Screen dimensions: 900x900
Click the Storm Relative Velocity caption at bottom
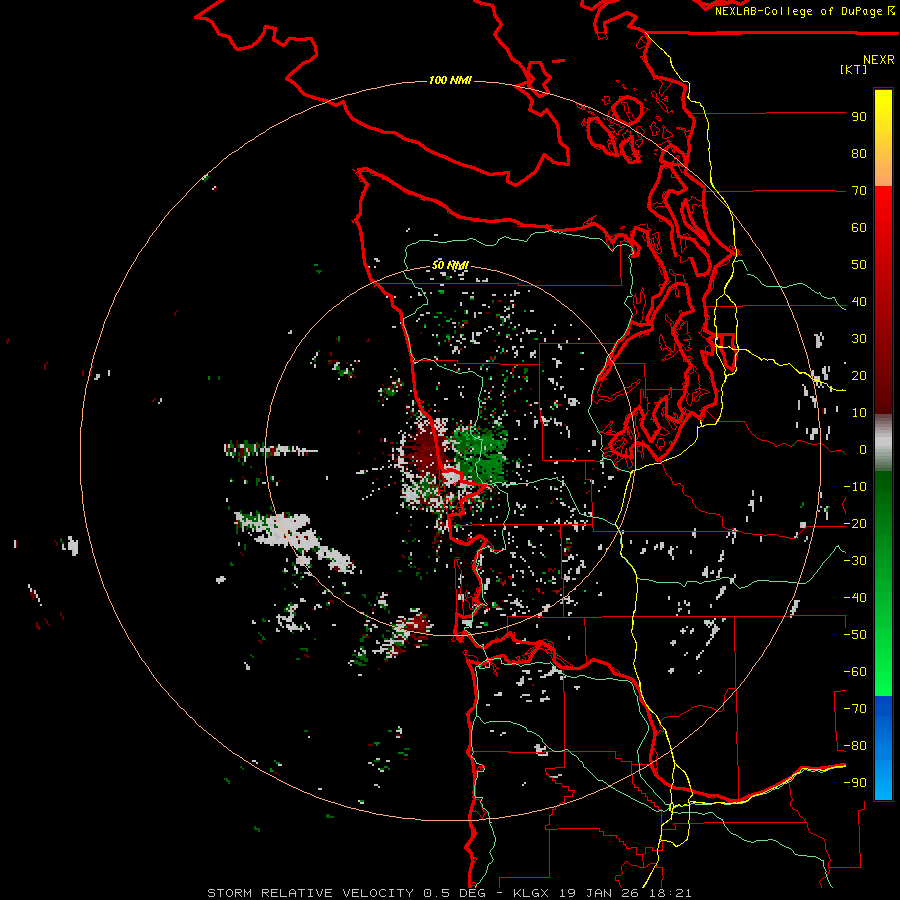pos(449,893)
